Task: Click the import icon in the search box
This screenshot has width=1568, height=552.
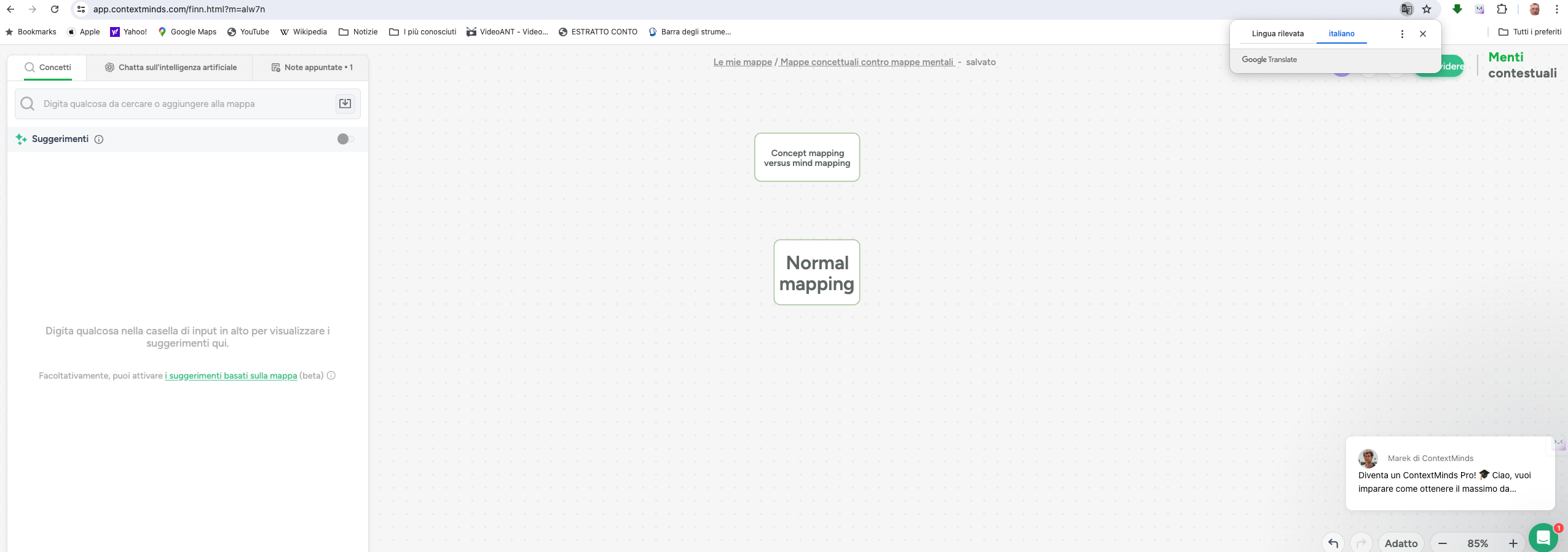Action: coord(345,104)
